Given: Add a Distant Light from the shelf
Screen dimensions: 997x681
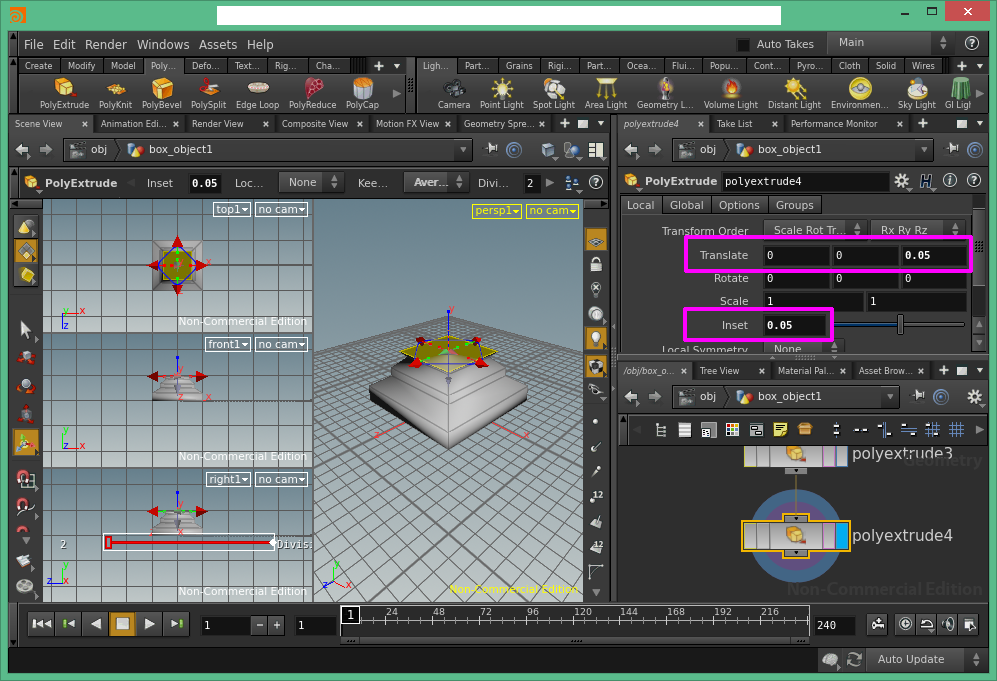Looking at the screenshot, I should (x=794, y=93).
